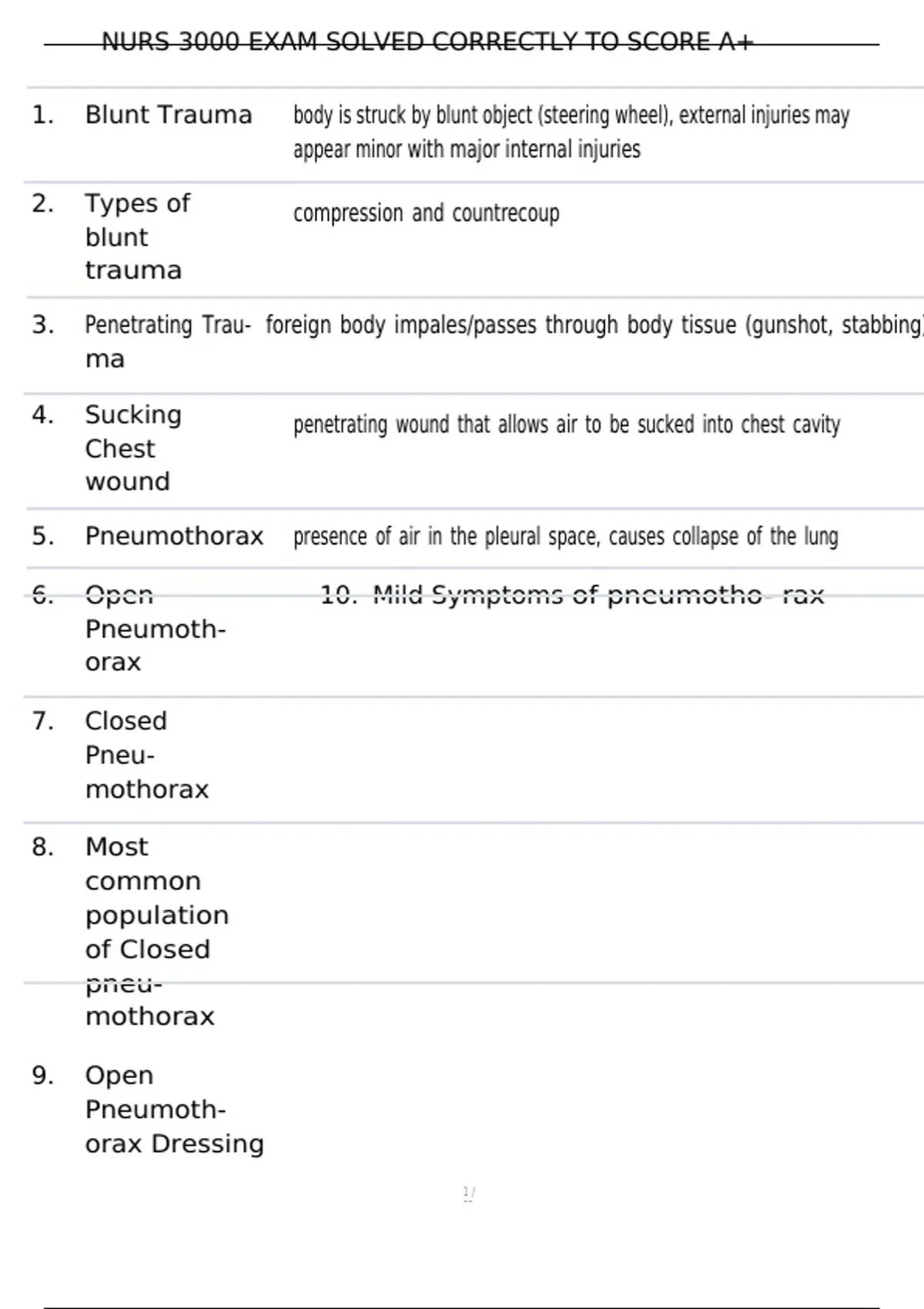Screen dimensions: 924x1309
Task: Click the row number "9."
Action: pyautogui.click(x=42, y=1075)
